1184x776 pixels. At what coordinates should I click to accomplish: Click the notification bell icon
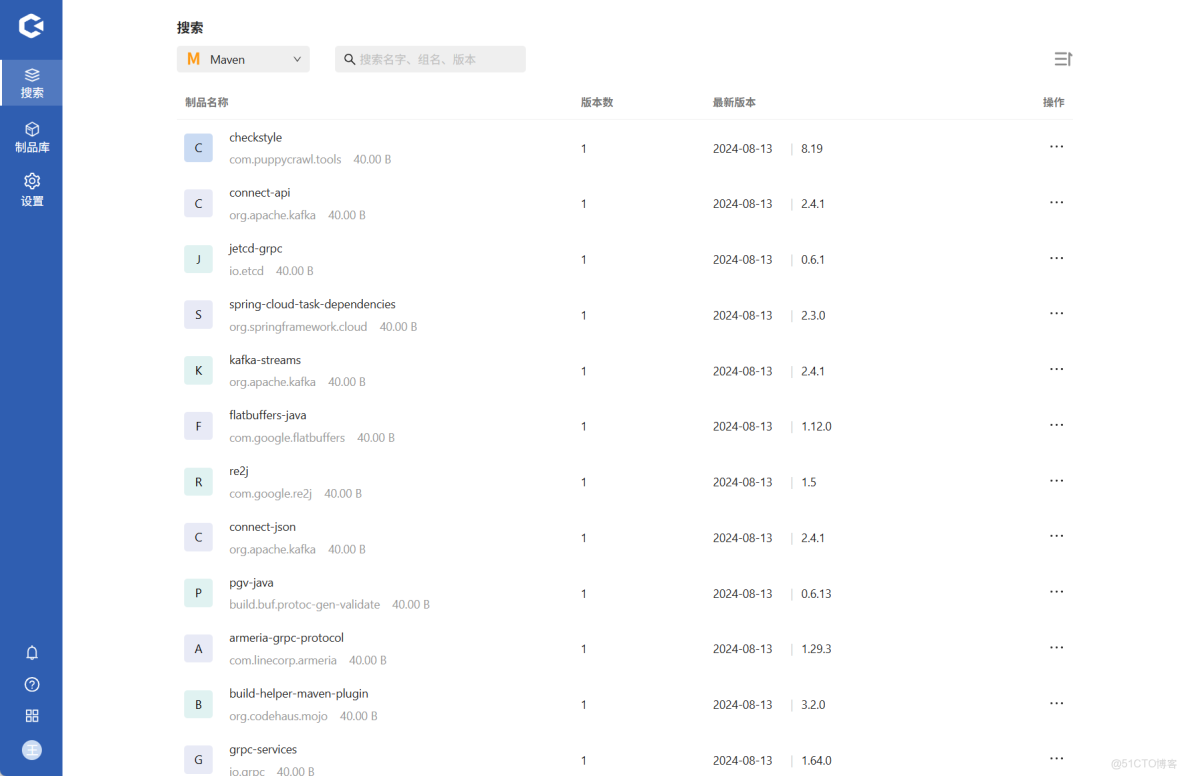pyautogui.click(x=31, y=652)
